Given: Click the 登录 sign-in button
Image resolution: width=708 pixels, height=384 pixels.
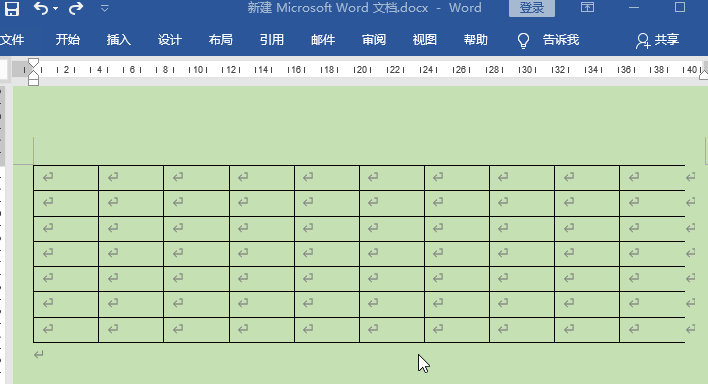Looking at the screenshot, I should (531, 8).
